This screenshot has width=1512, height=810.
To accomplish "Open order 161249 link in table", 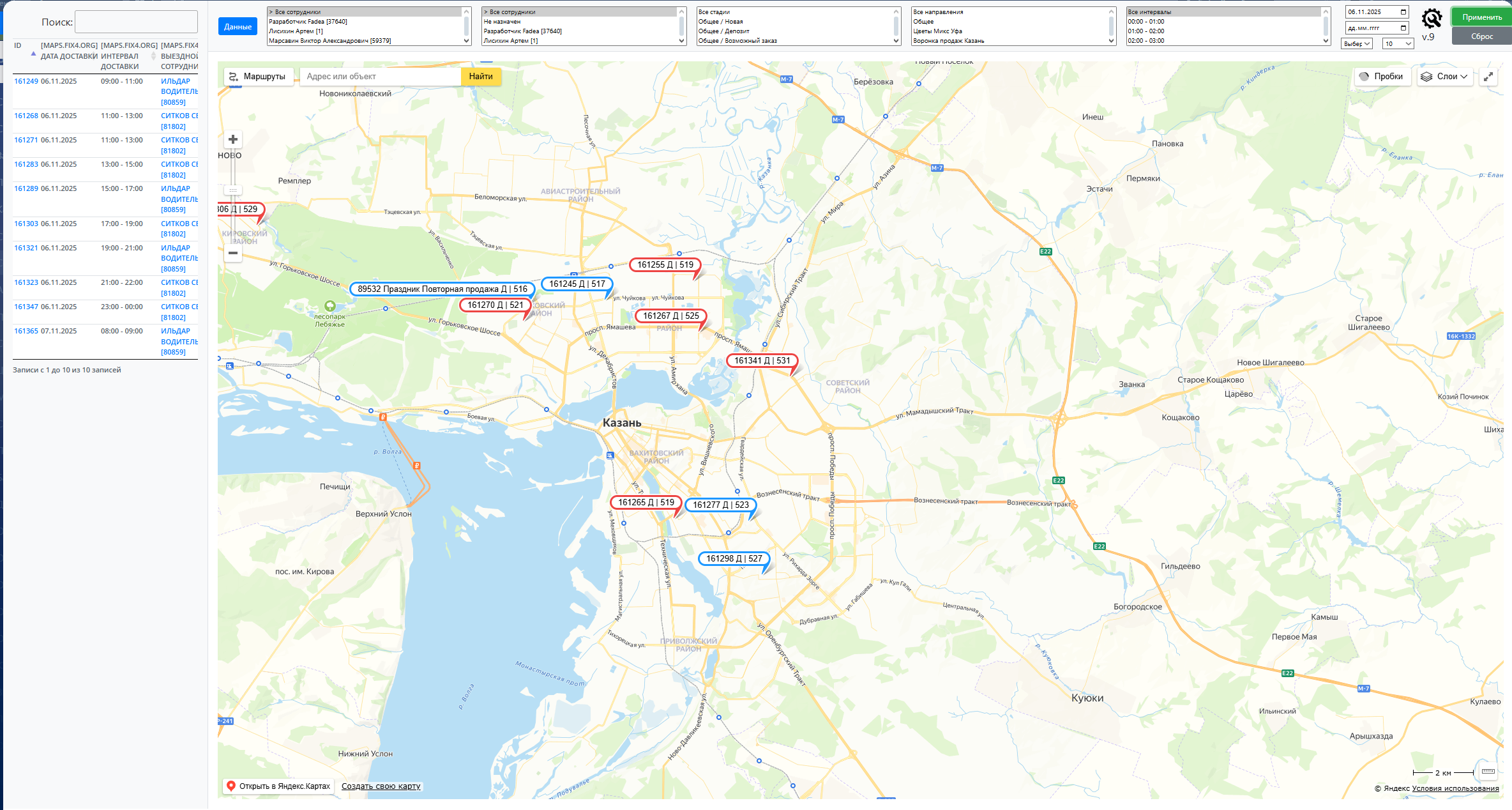I will [x=26, y=81].
